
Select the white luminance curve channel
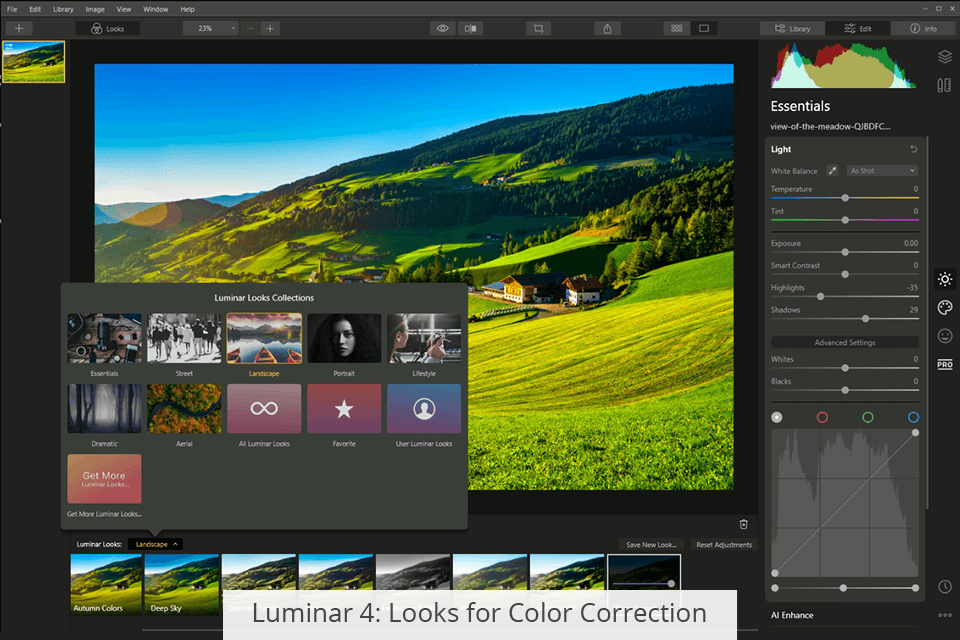(776, 417)
